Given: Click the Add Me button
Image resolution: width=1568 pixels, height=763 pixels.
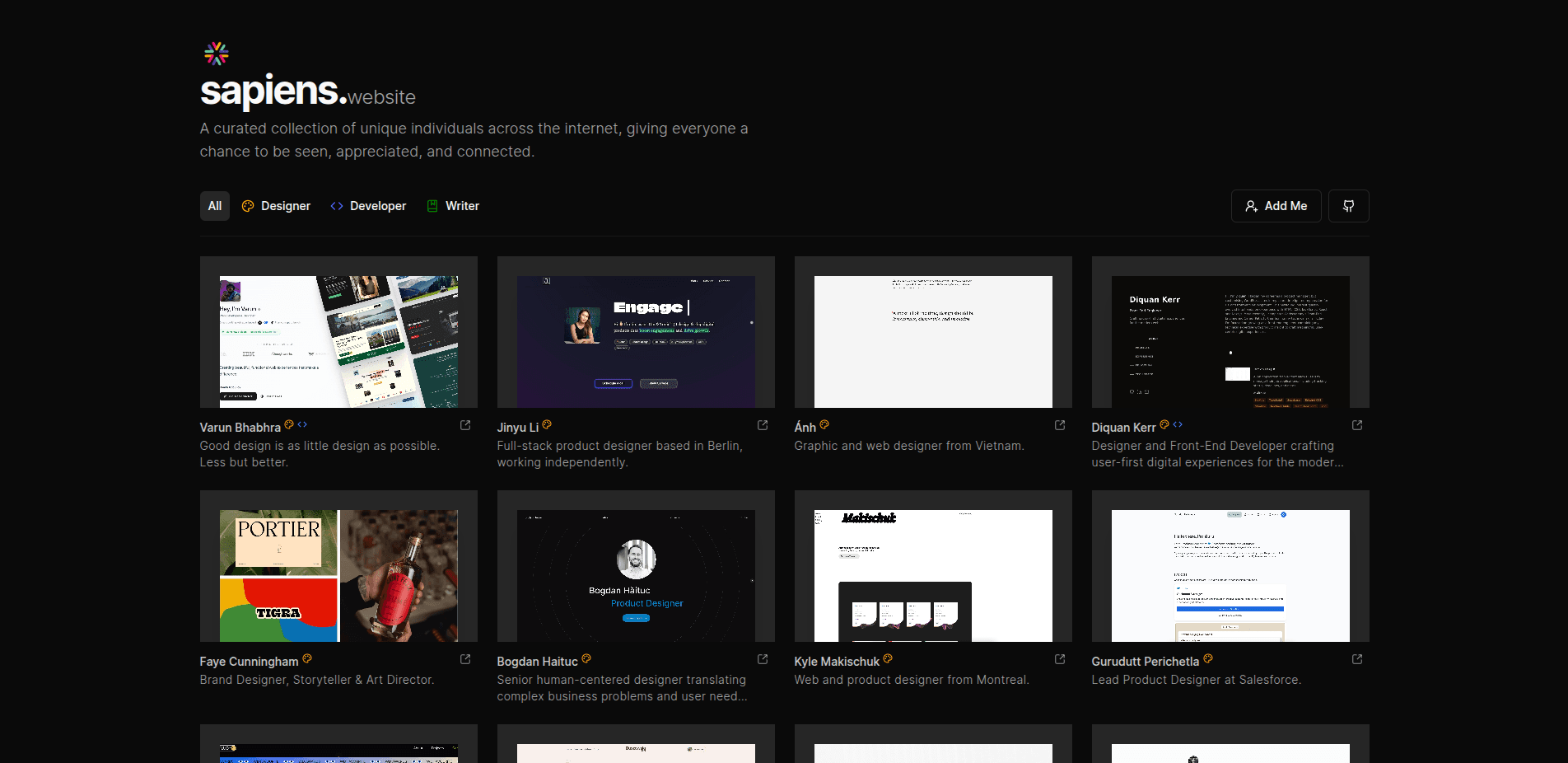Looking at the screenshot, I should pos(1276,206).
